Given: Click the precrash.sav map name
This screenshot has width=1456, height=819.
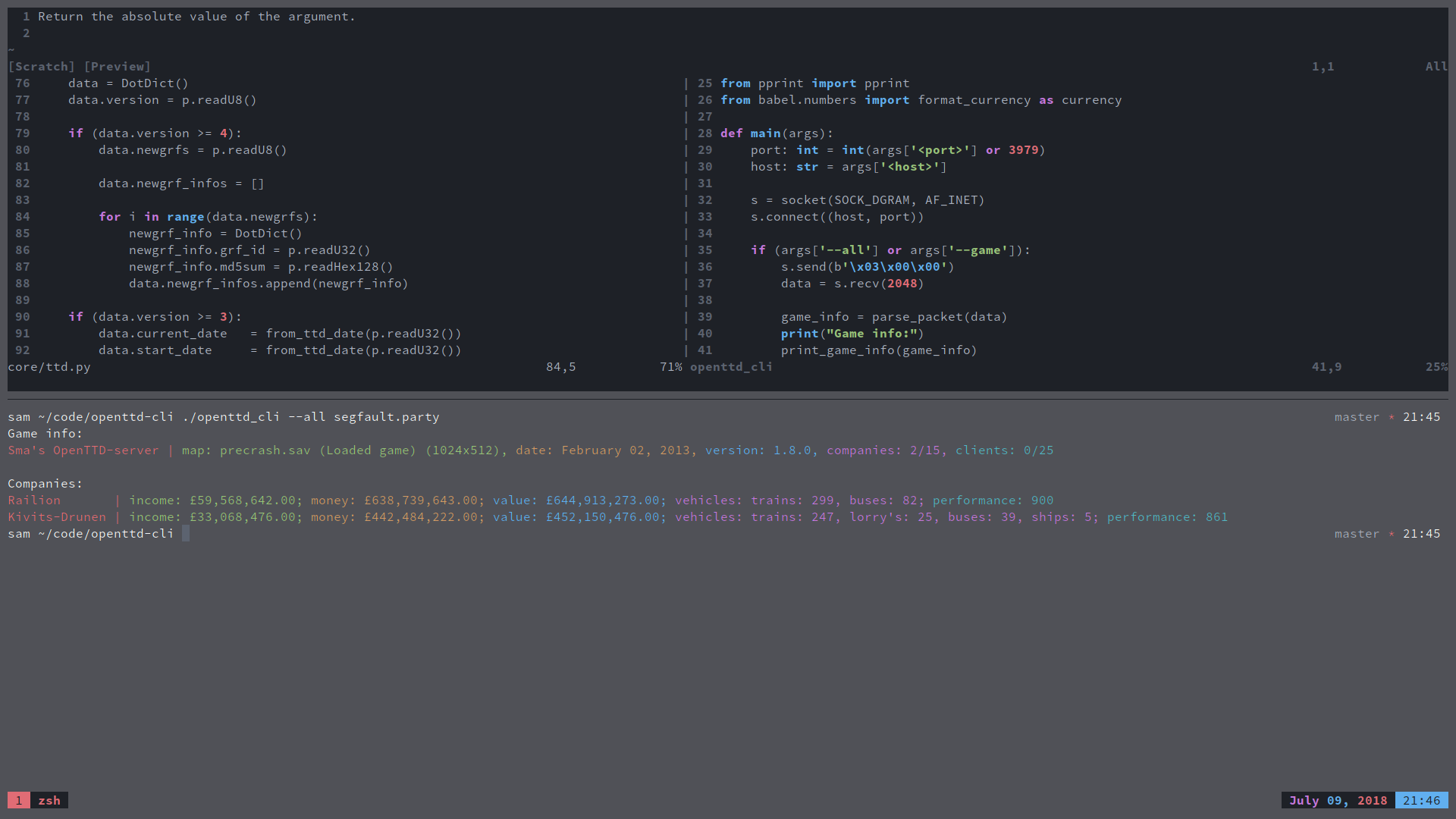Looking at the screenshot, I should tap(265, 450).
